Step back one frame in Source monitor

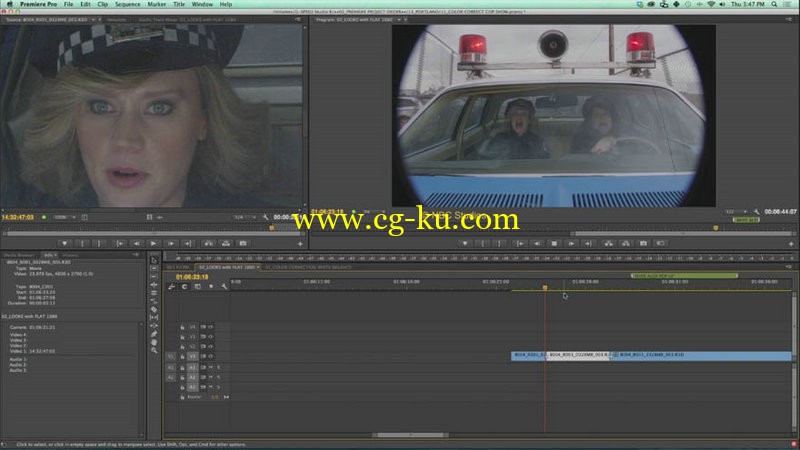tap(136, 244)
